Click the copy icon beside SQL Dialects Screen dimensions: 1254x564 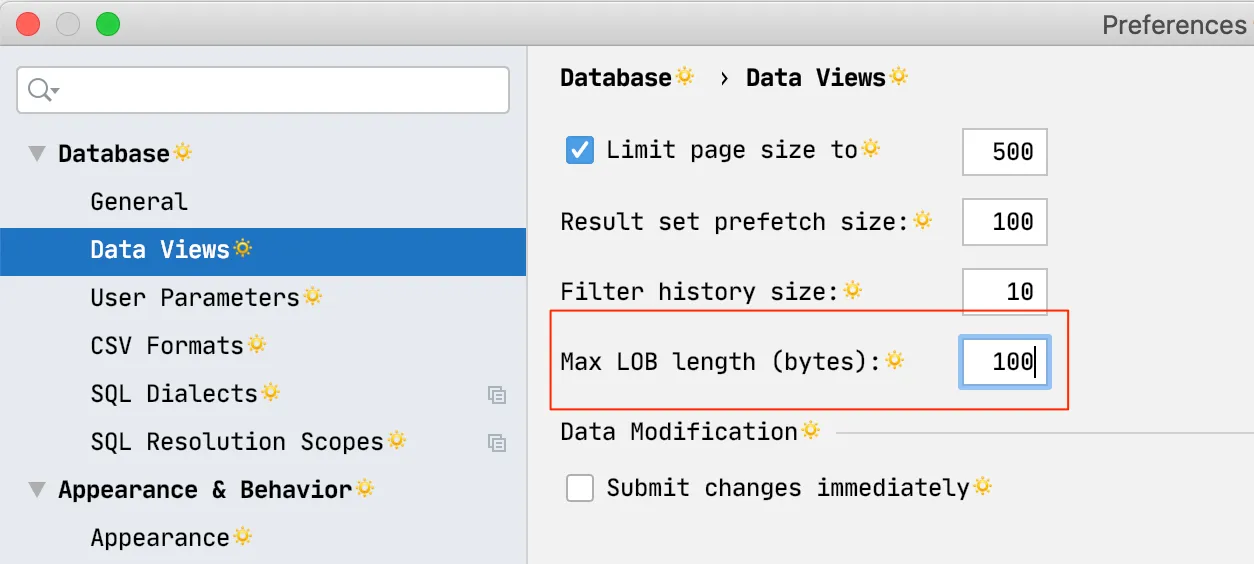496,395
